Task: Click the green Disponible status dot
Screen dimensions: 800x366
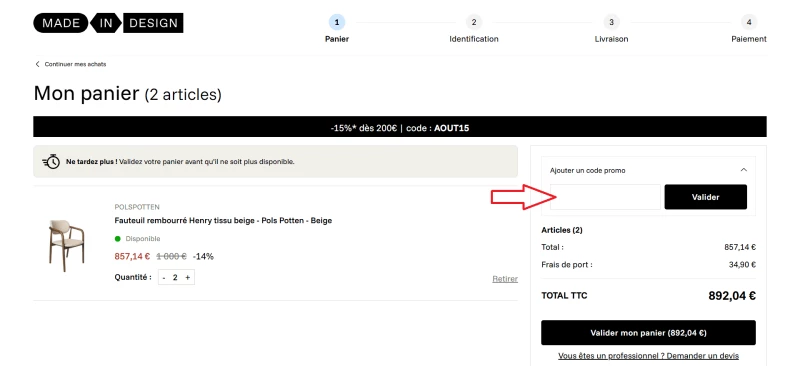Action: 118,238
